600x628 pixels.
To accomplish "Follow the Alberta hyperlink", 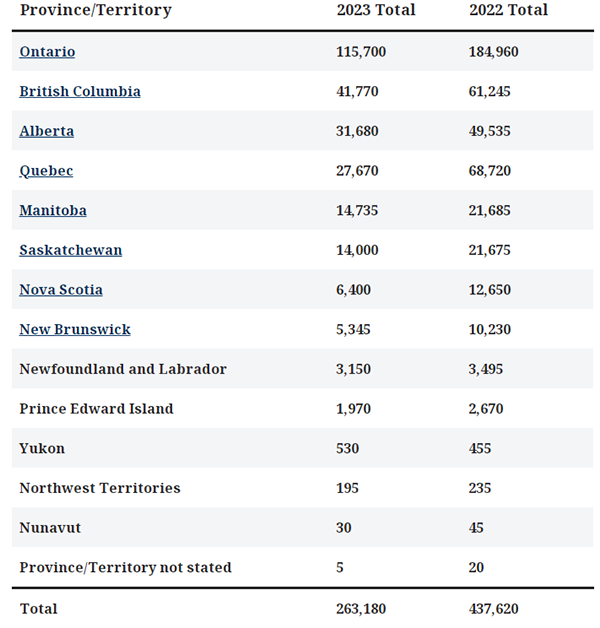I will click(x=47, y=131).
